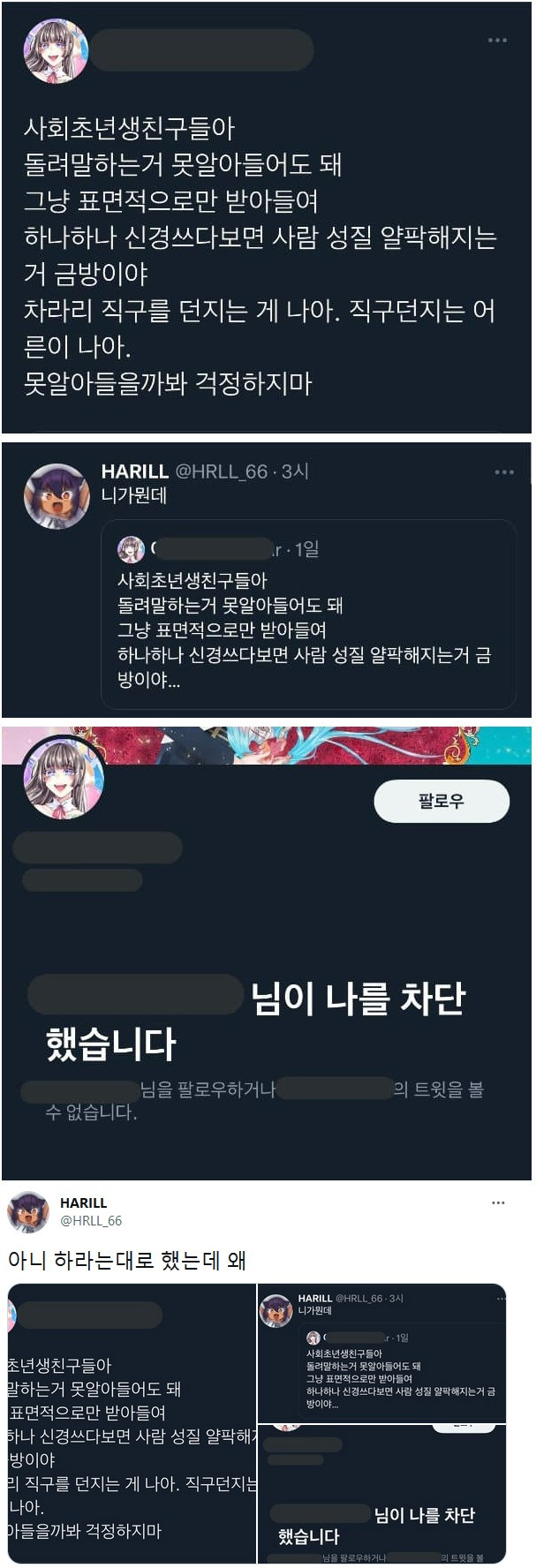536x1568 pixels.
Task: Click the top tweet author's anime avatar
Action: (x=56, y=51)
